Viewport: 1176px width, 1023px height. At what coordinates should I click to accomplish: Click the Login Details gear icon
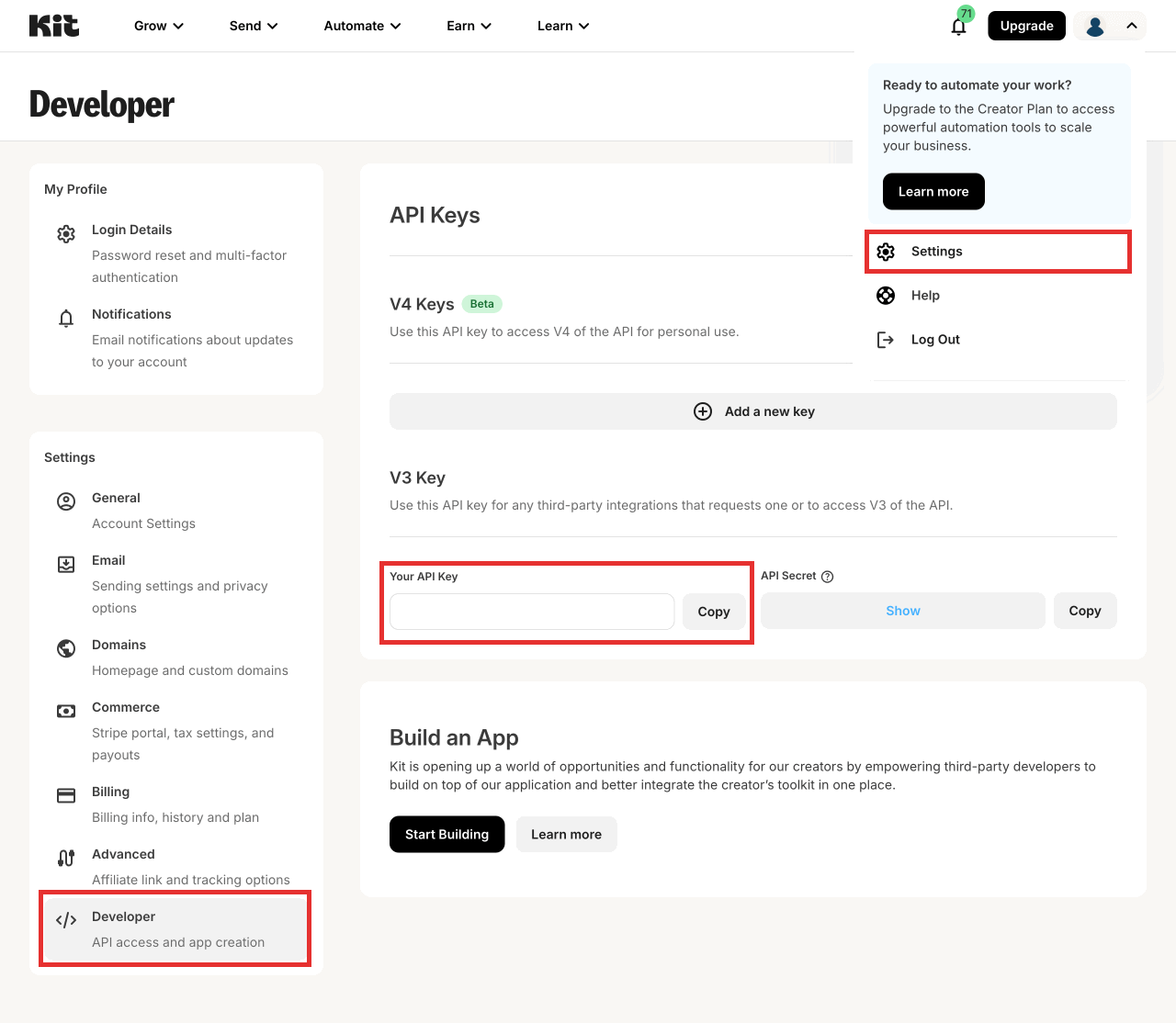(x=66, y=234)
